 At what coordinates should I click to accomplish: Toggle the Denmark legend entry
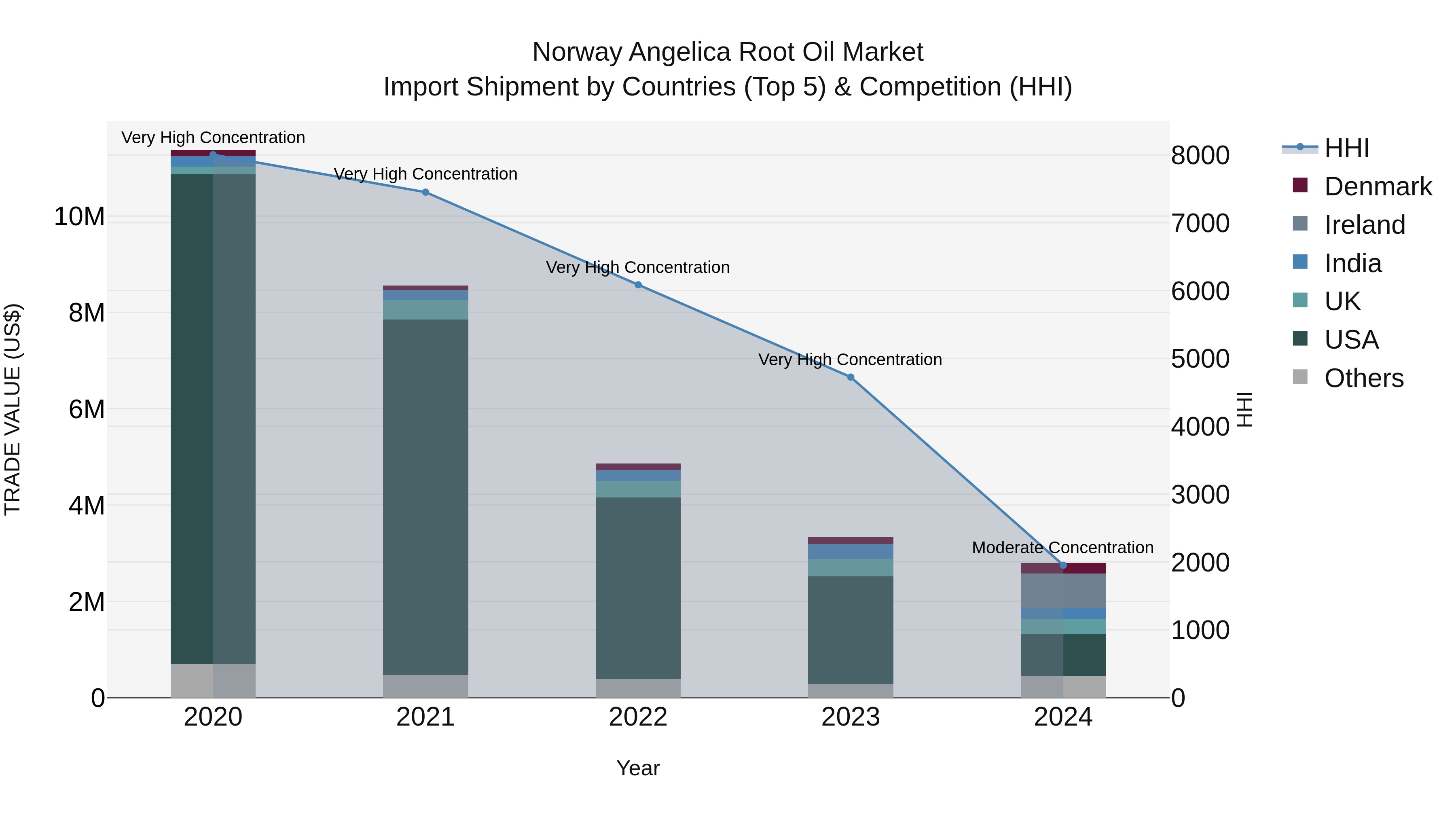click(1362, 186)
